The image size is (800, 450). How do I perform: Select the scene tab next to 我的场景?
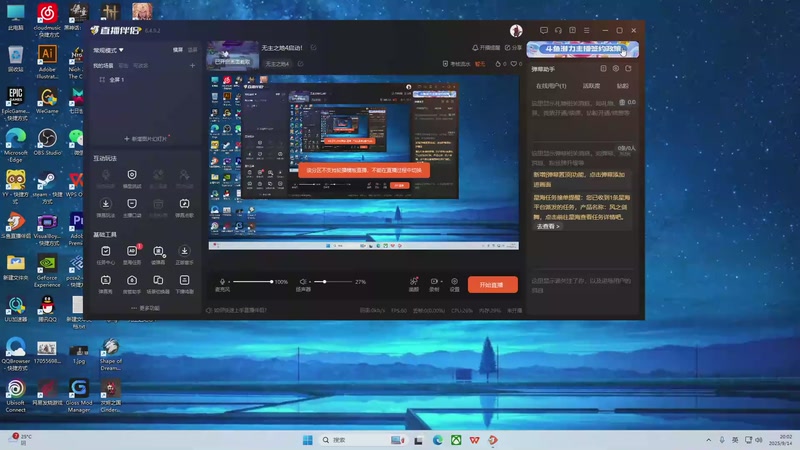pyautogui.click(x=123, y=65)
